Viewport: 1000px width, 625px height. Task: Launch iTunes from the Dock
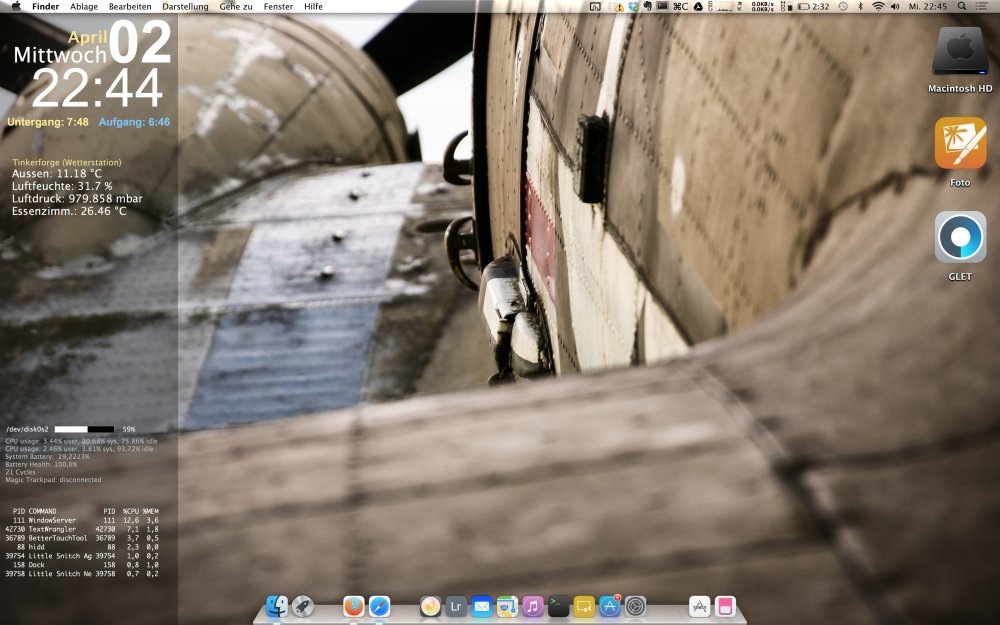(x=533, y=606)
